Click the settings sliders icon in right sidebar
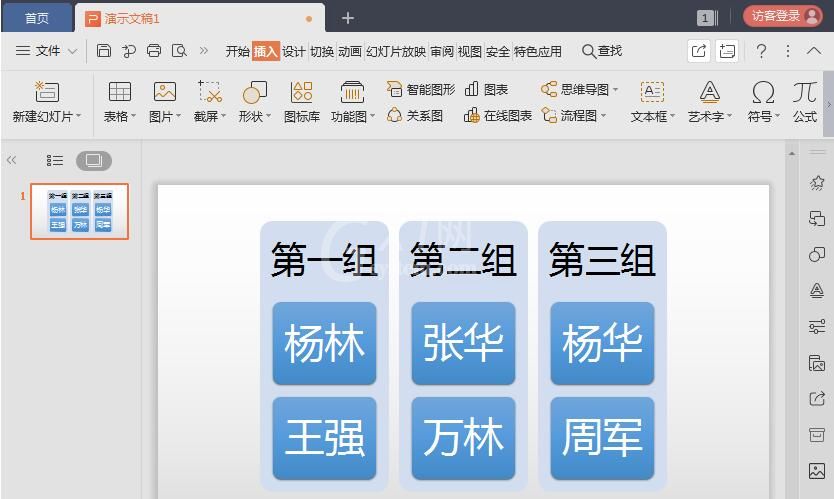The width and height of the screenshot is (834, 499). click(816, 326)
